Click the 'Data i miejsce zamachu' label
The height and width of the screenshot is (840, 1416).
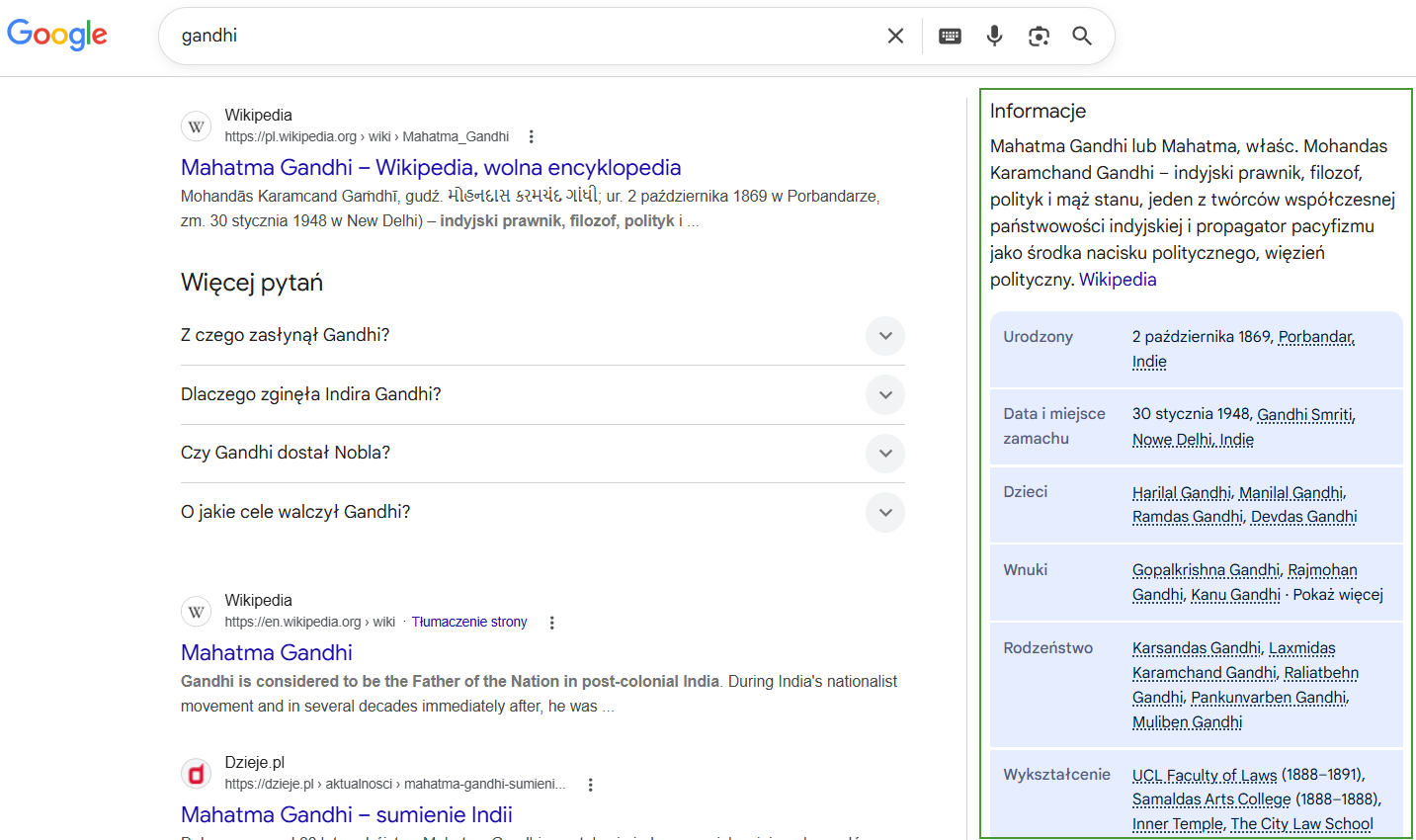coord(1054,426)
